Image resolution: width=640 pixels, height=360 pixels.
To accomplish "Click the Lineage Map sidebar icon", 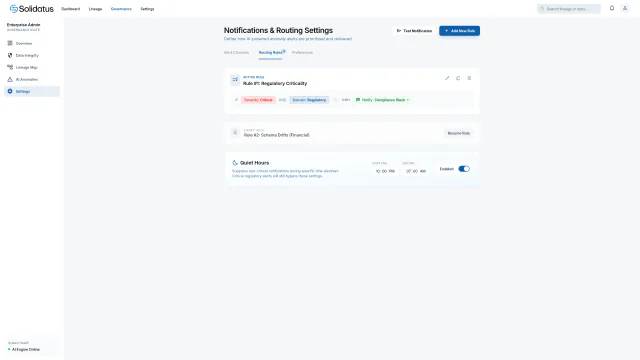I will tap(10, 67).
